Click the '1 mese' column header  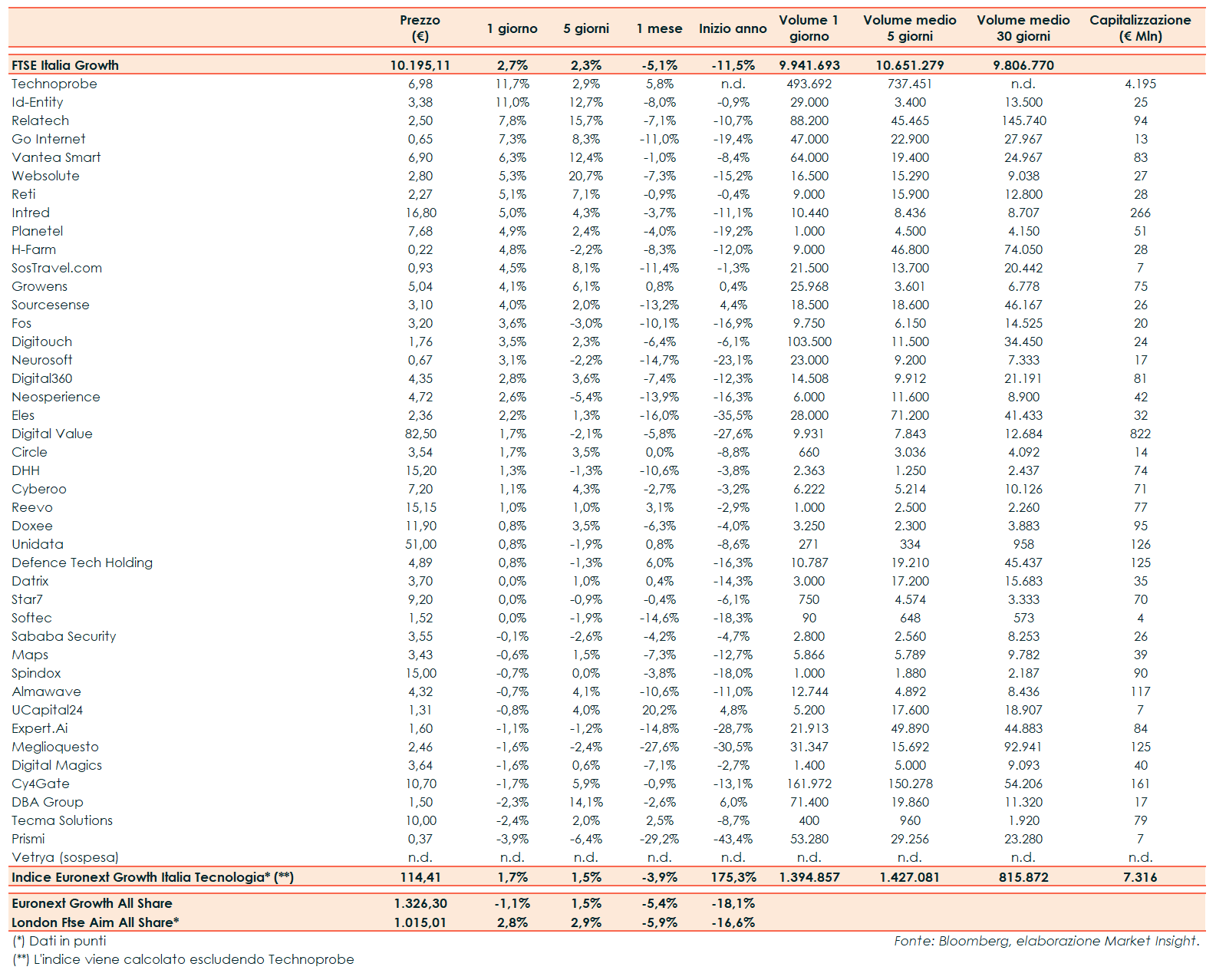click(659, 28)
